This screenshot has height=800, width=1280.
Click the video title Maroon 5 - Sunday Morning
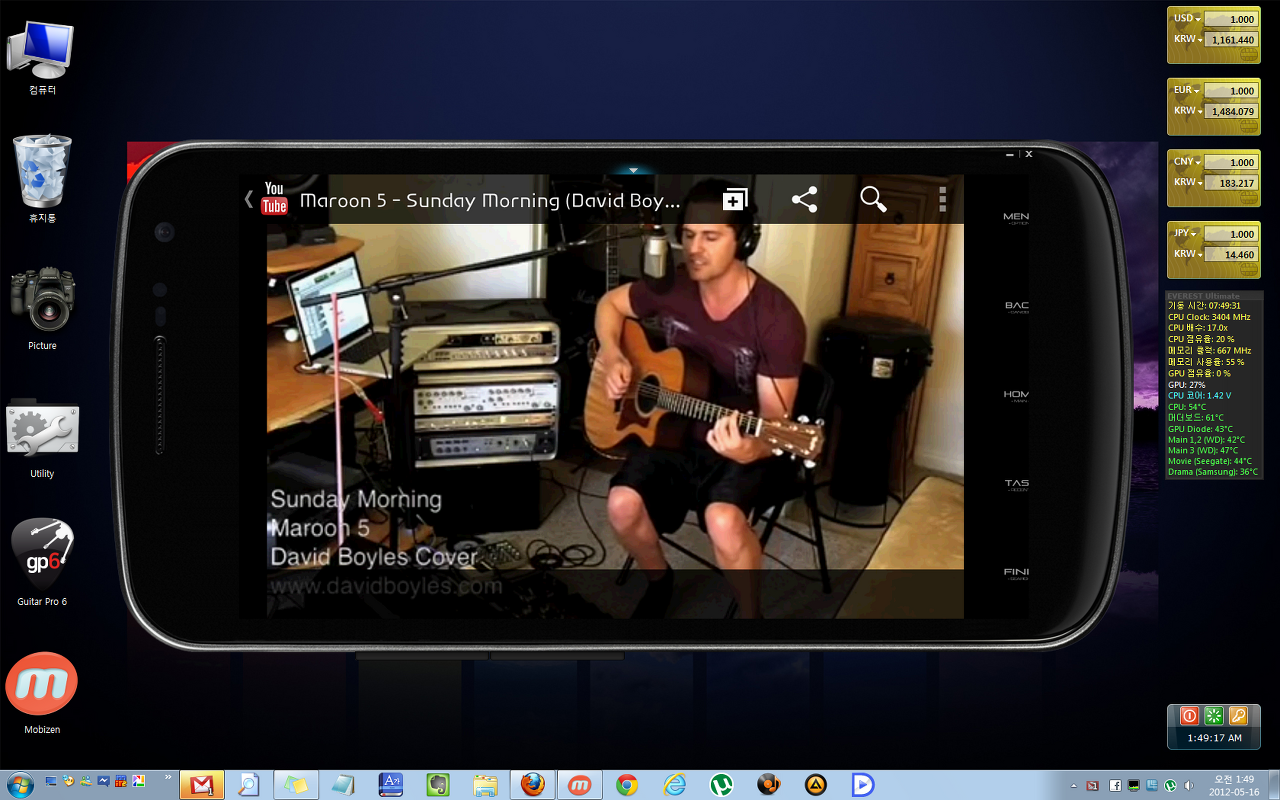coord(490,200)
